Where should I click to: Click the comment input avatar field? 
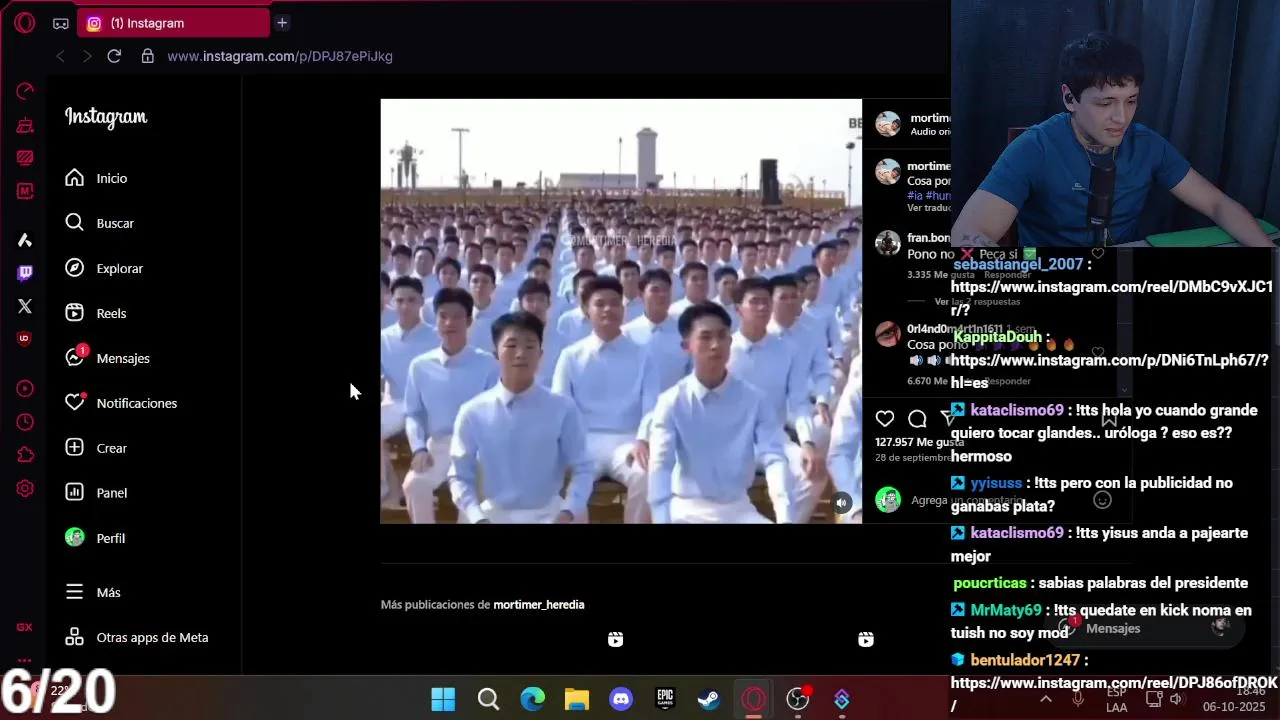click(888, 500)
